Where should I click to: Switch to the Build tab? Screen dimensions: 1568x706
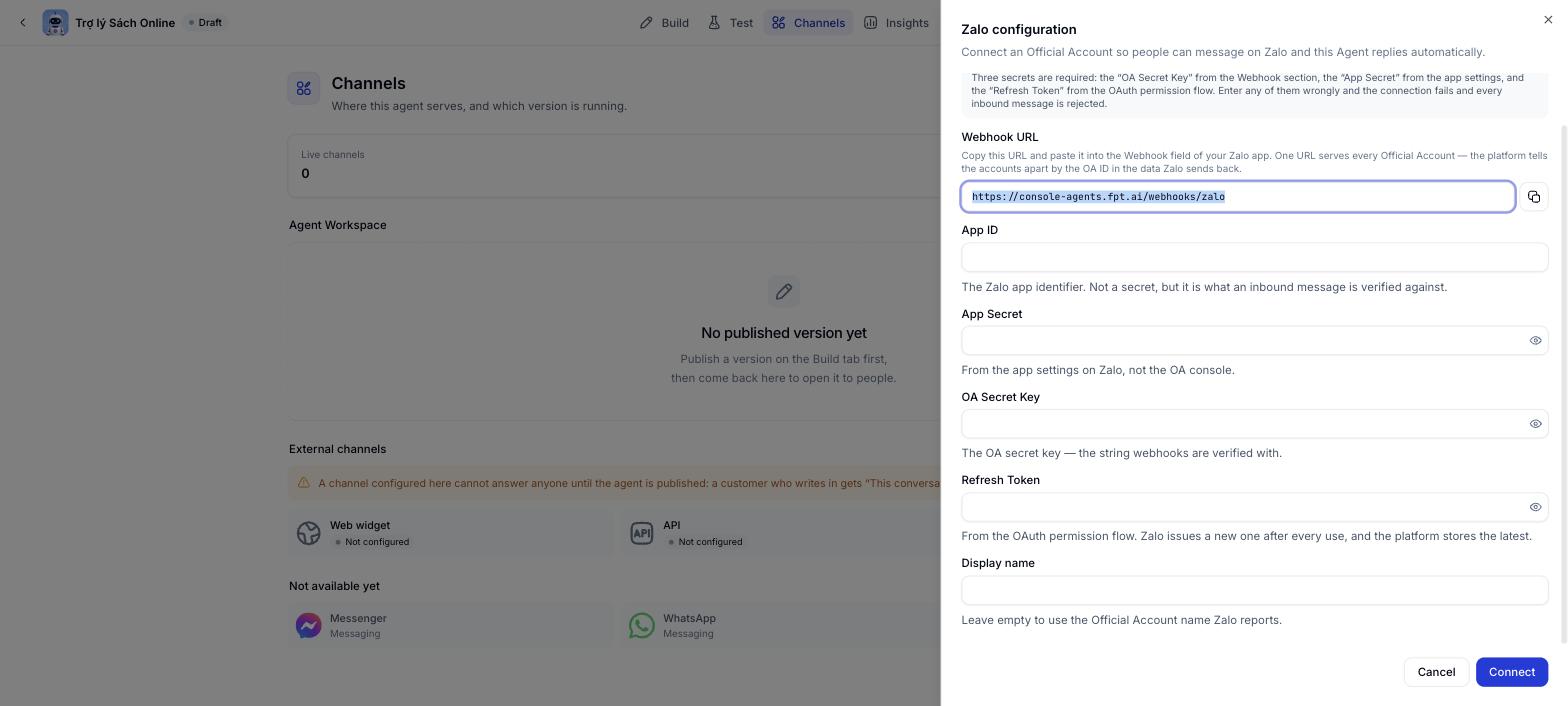point(664,23)
